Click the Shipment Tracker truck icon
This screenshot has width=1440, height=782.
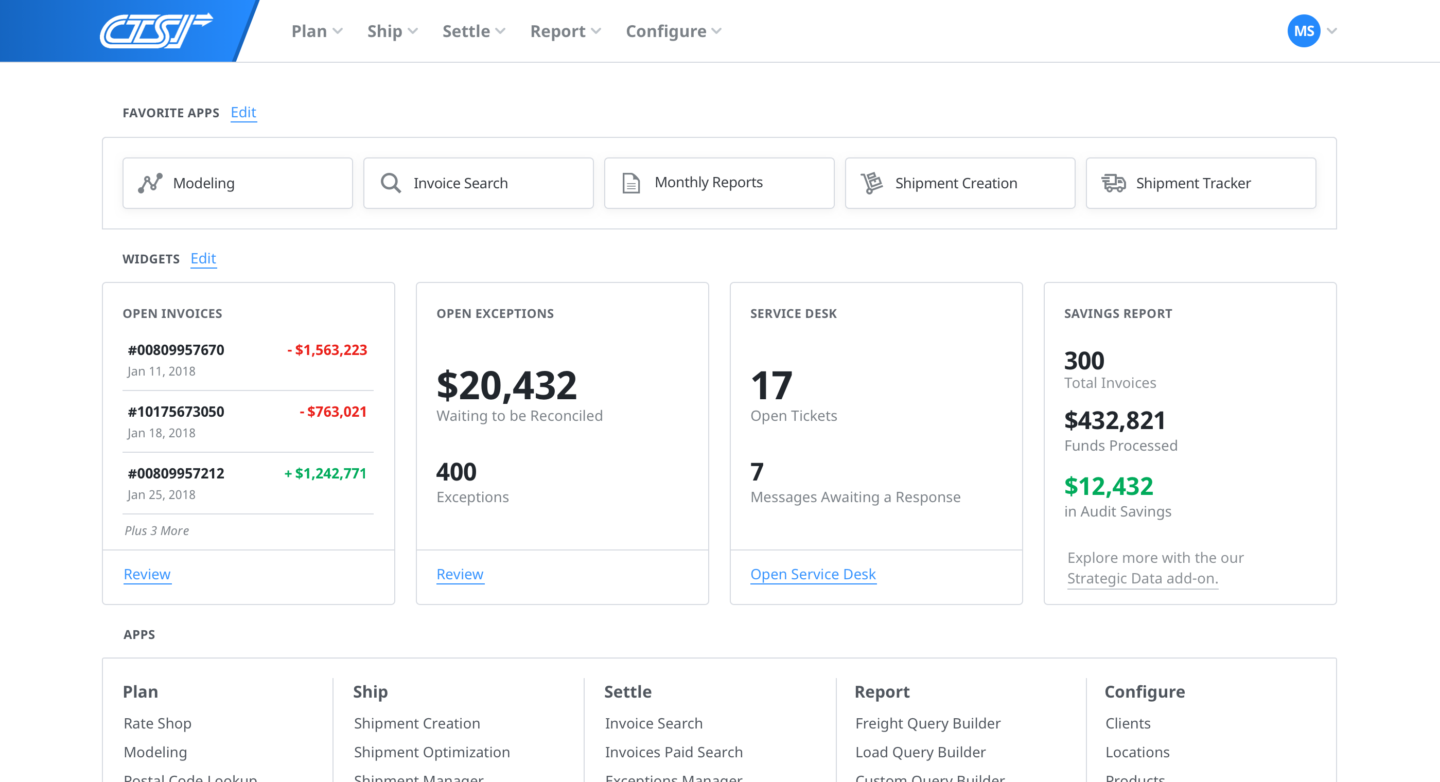[x=1113, y=183]
